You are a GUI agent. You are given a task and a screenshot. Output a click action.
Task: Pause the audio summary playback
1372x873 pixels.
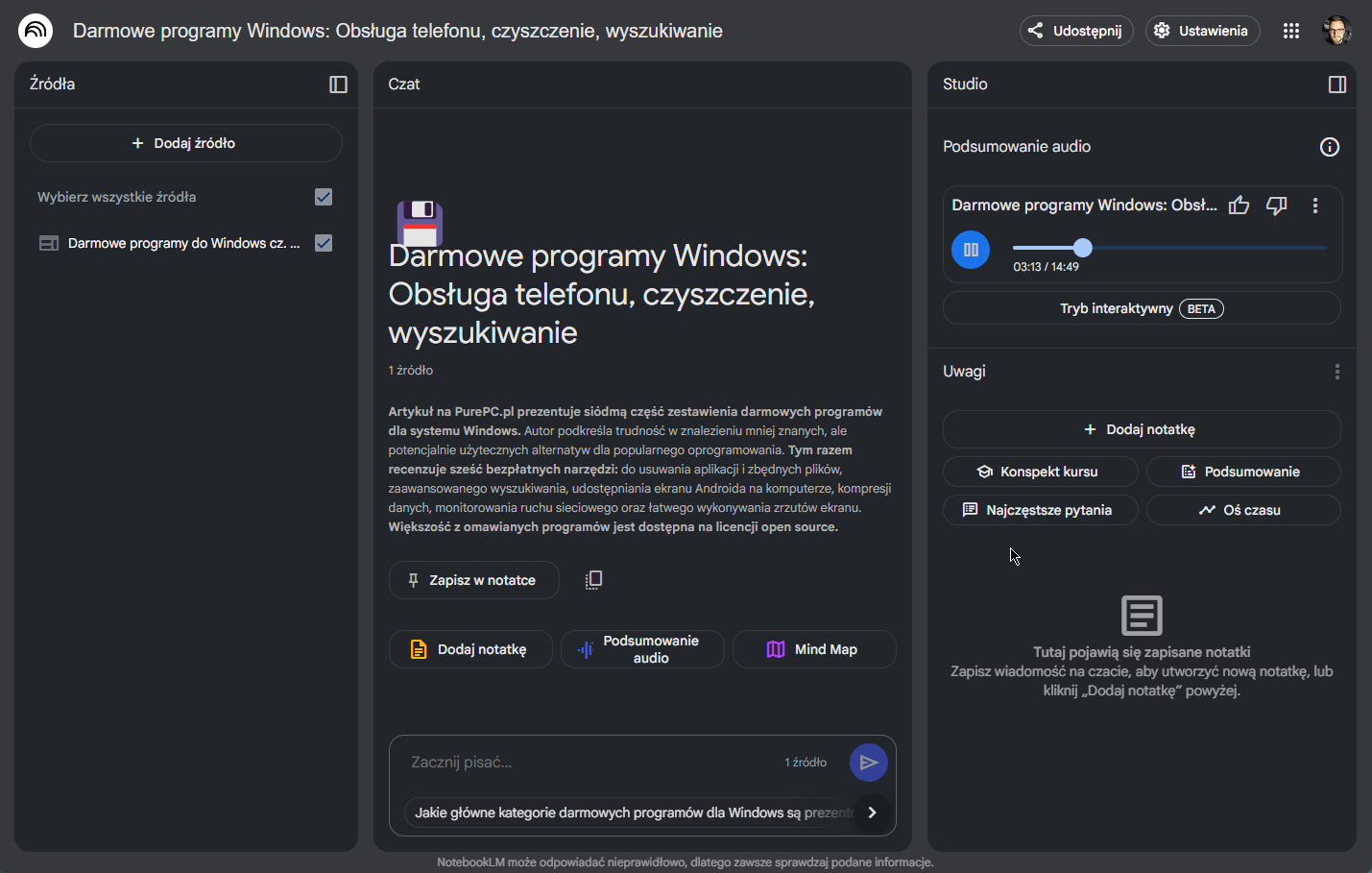(971, 251)
